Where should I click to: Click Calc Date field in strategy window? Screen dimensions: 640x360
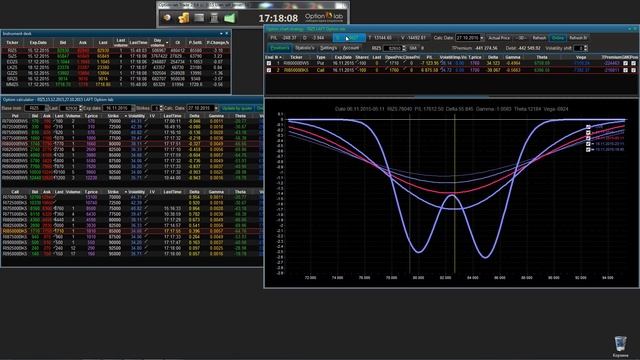coord(467,38)
